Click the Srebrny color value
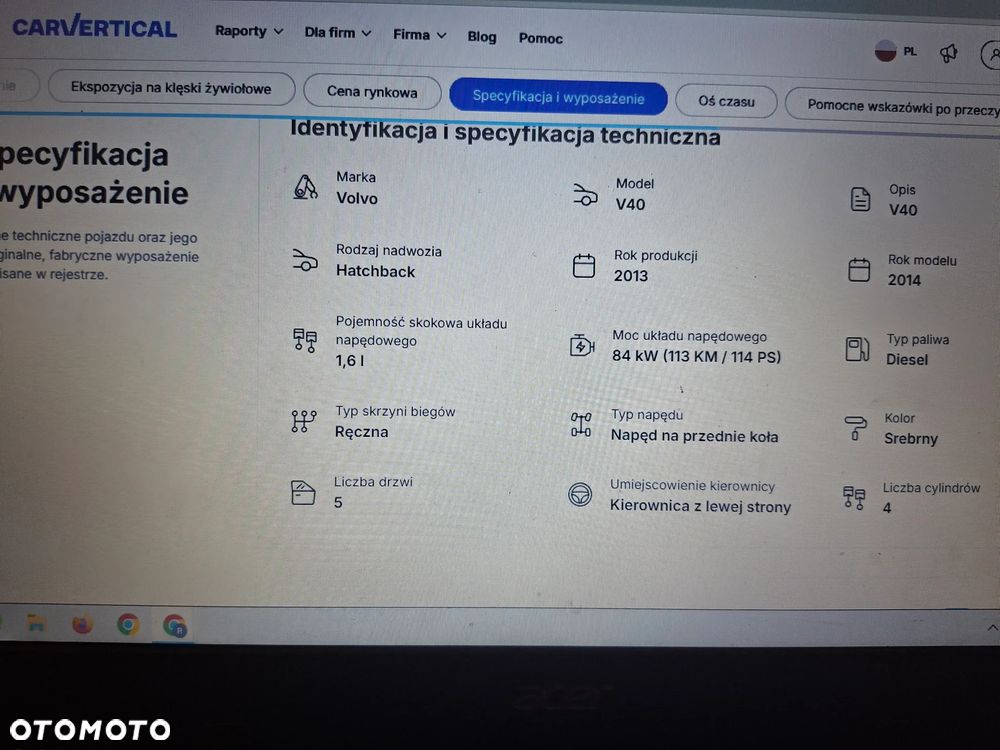This screenshot has height=750, width=1000. [911, 439]
